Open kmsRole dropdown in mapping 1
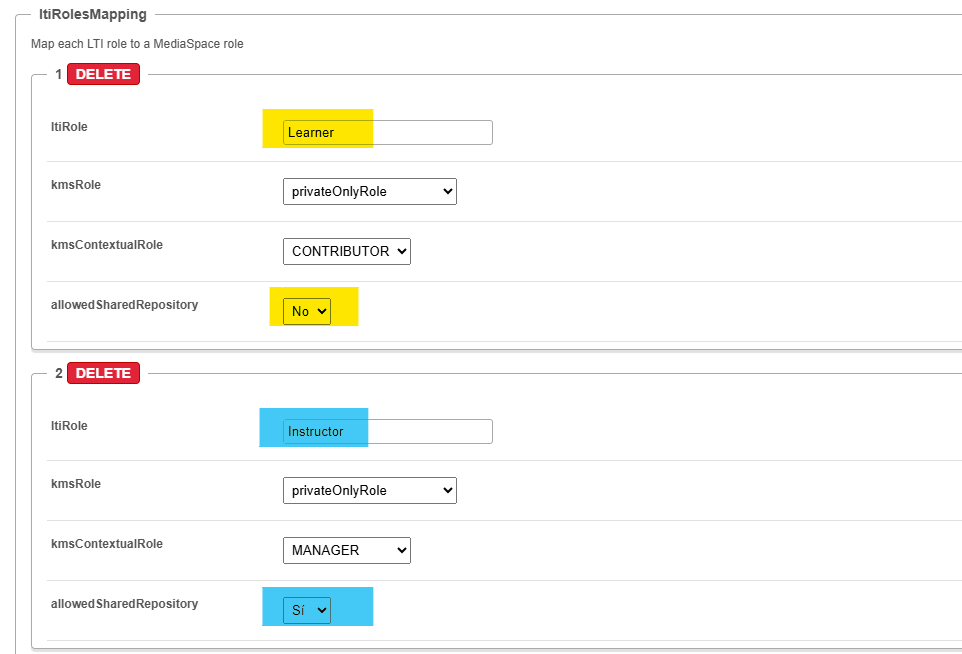The image size is (962, 654). [x=370, y=191]
